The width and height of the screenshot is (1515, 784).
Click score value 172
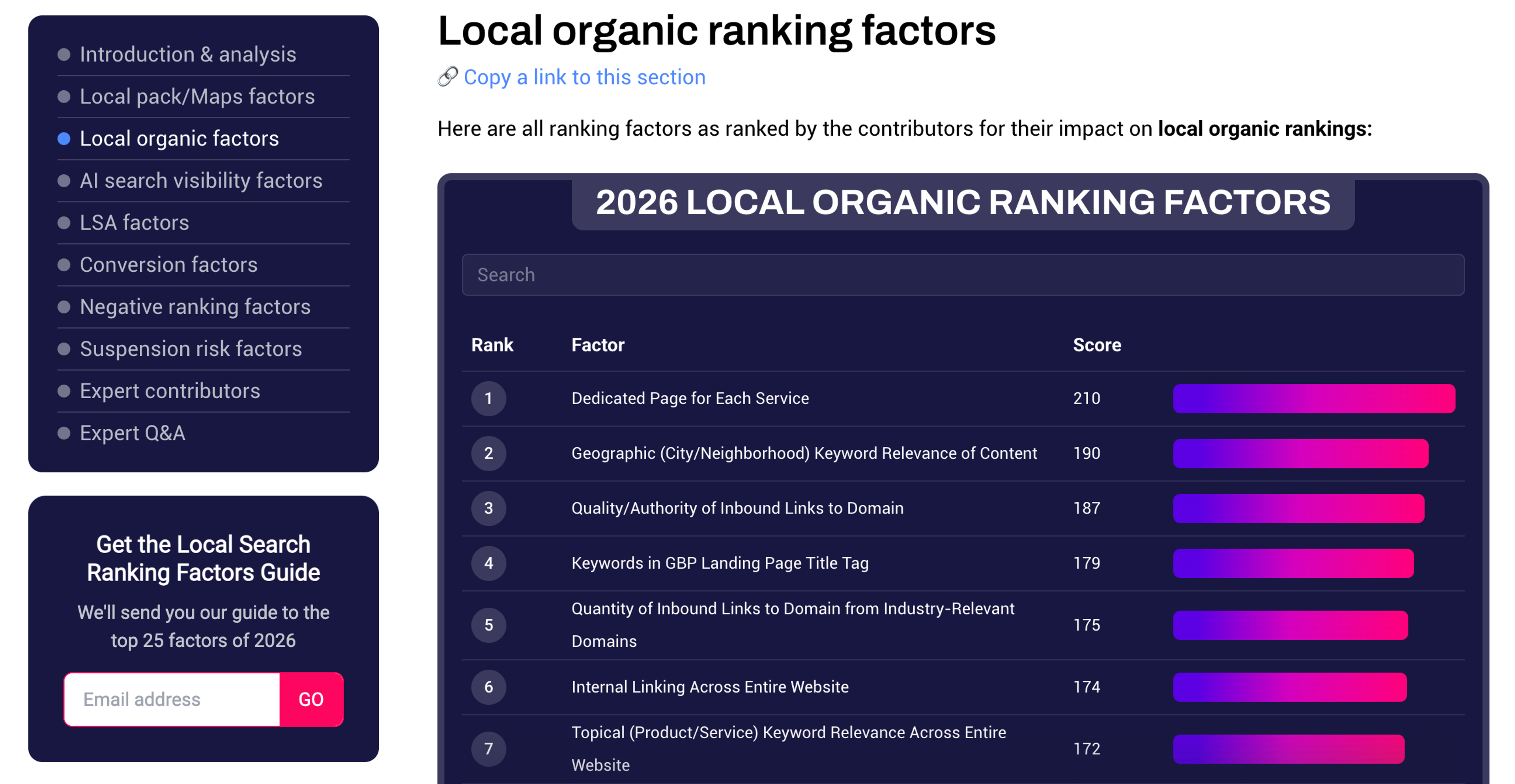(x=1086, y=749)
